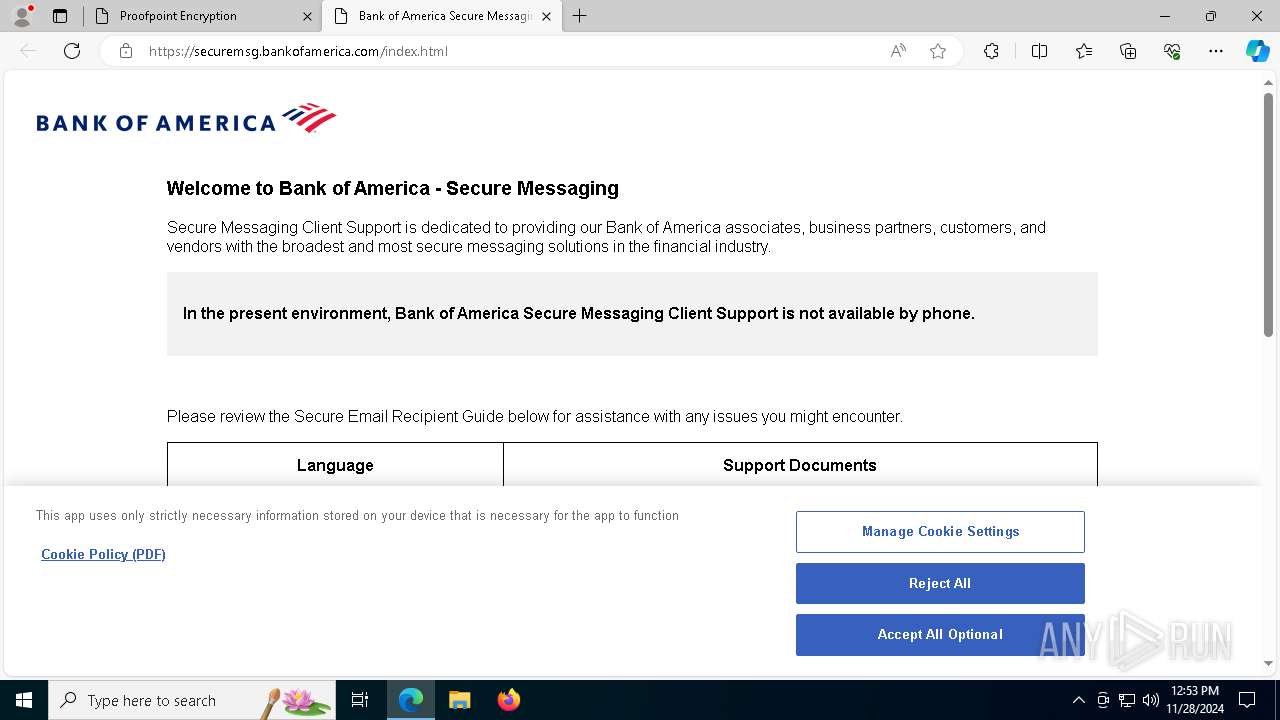Click Reject All cookies button
This screenshot has height=720, width=1280.
pyautogui.click(x=940, y=583)
